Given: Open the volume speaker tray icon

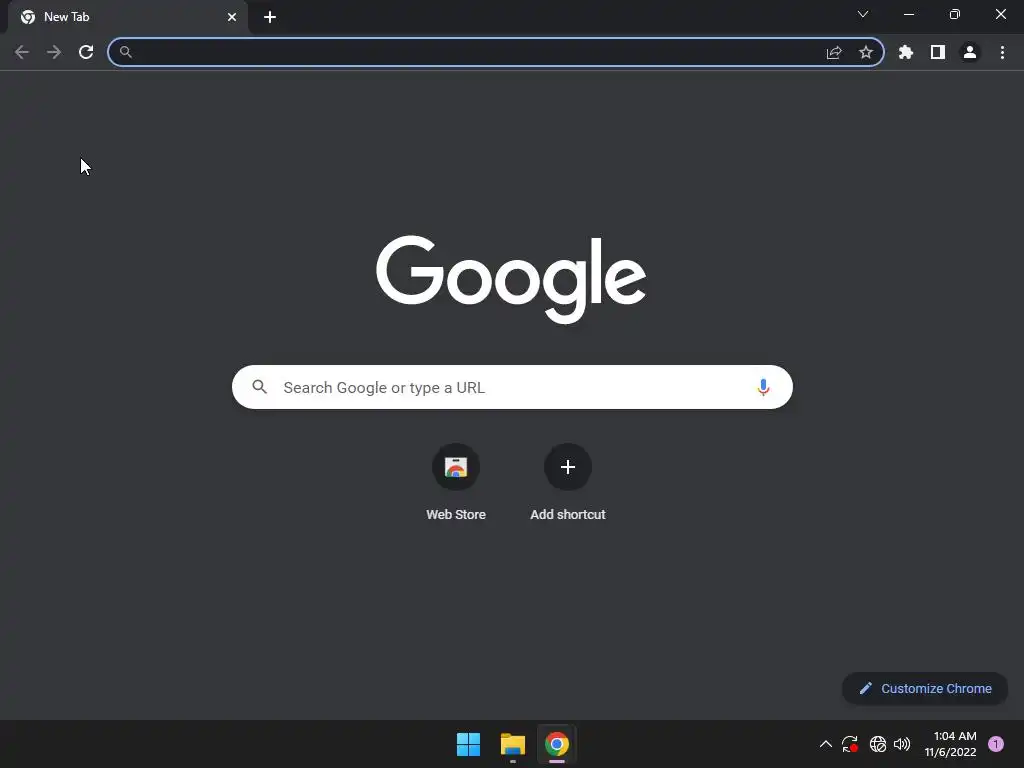Looking at the screenshot, I should [902, 744].
